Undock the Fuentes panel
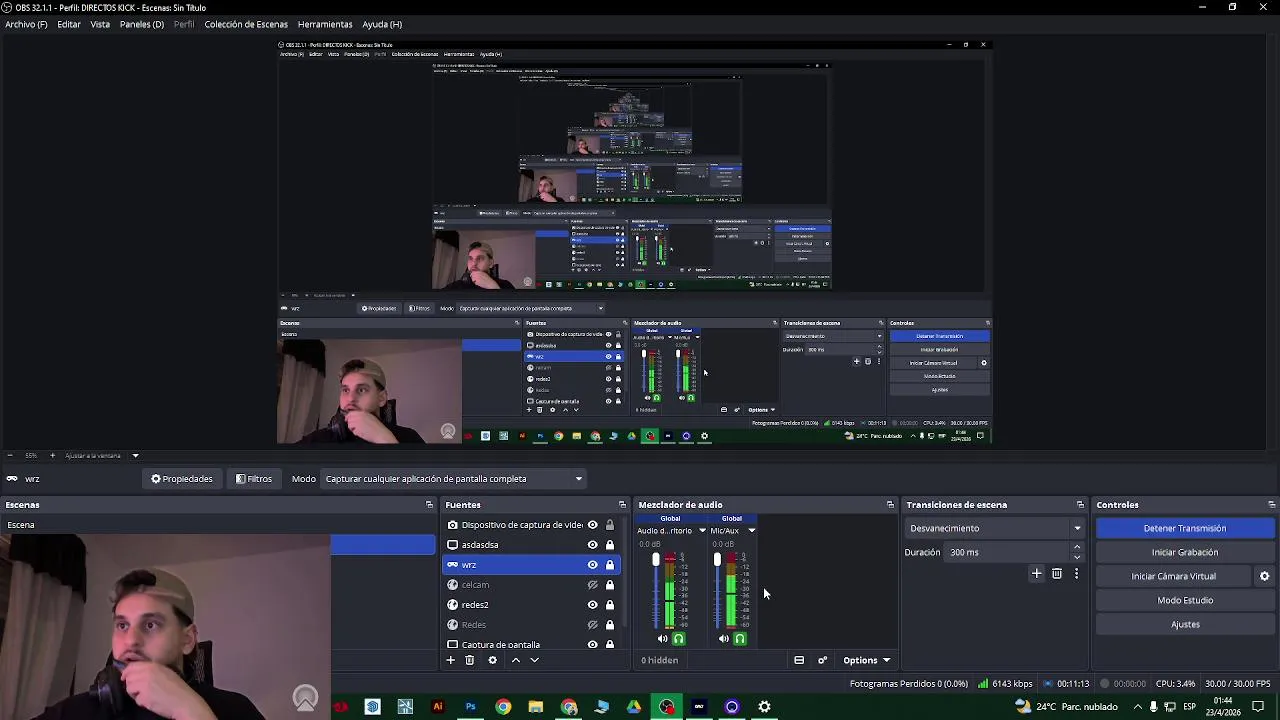 pyautogui.click(x=622, y=505)
